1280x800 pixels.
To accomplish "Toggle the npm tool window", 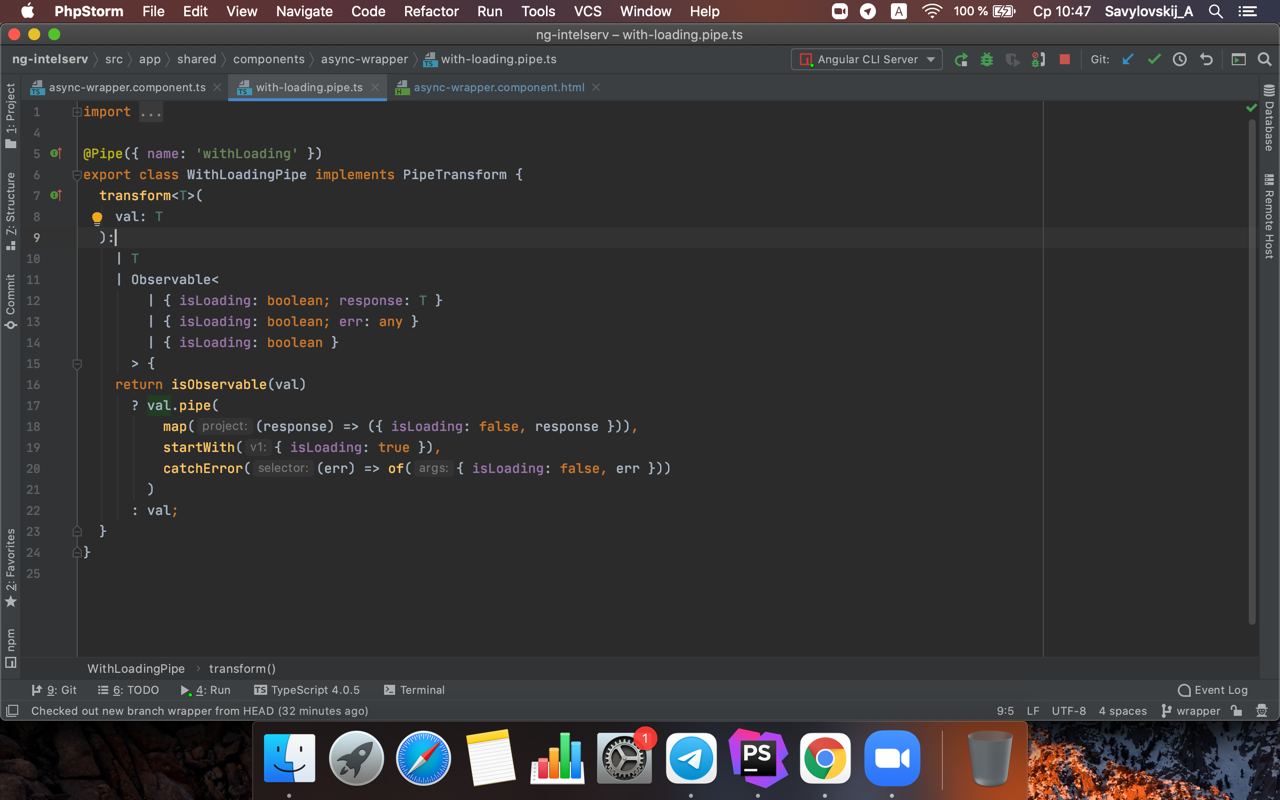I will click(x=11, y=648).
